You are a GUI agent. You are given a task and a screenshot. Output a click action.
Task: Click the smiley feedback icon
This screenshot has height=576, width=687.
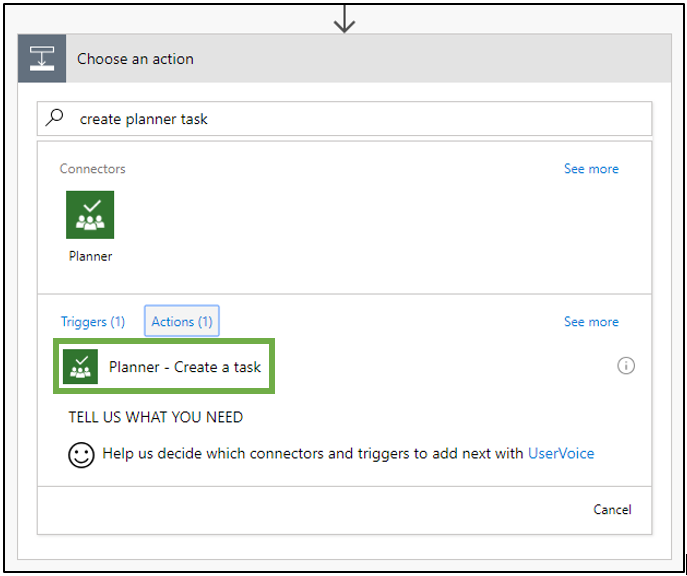(x=81, y=455)
